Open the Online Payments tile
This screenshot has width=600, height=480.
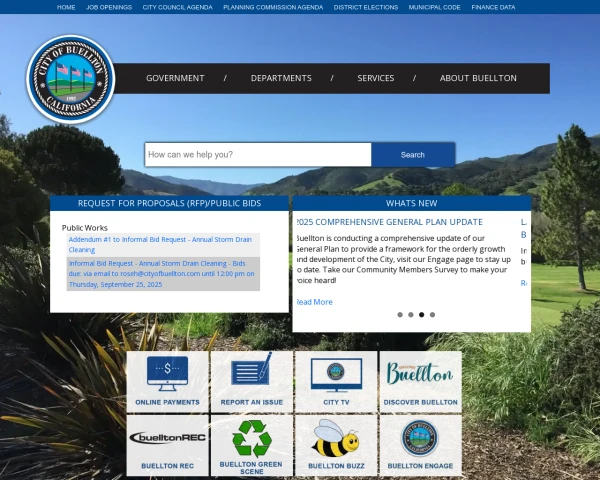168,382
